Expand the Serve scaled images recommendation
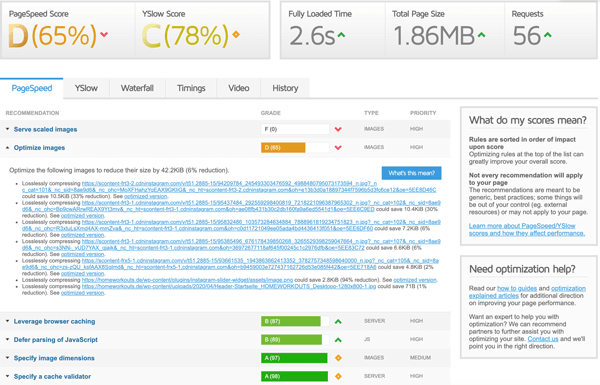This screenshot has height=385, width=600. click(45, 129)
